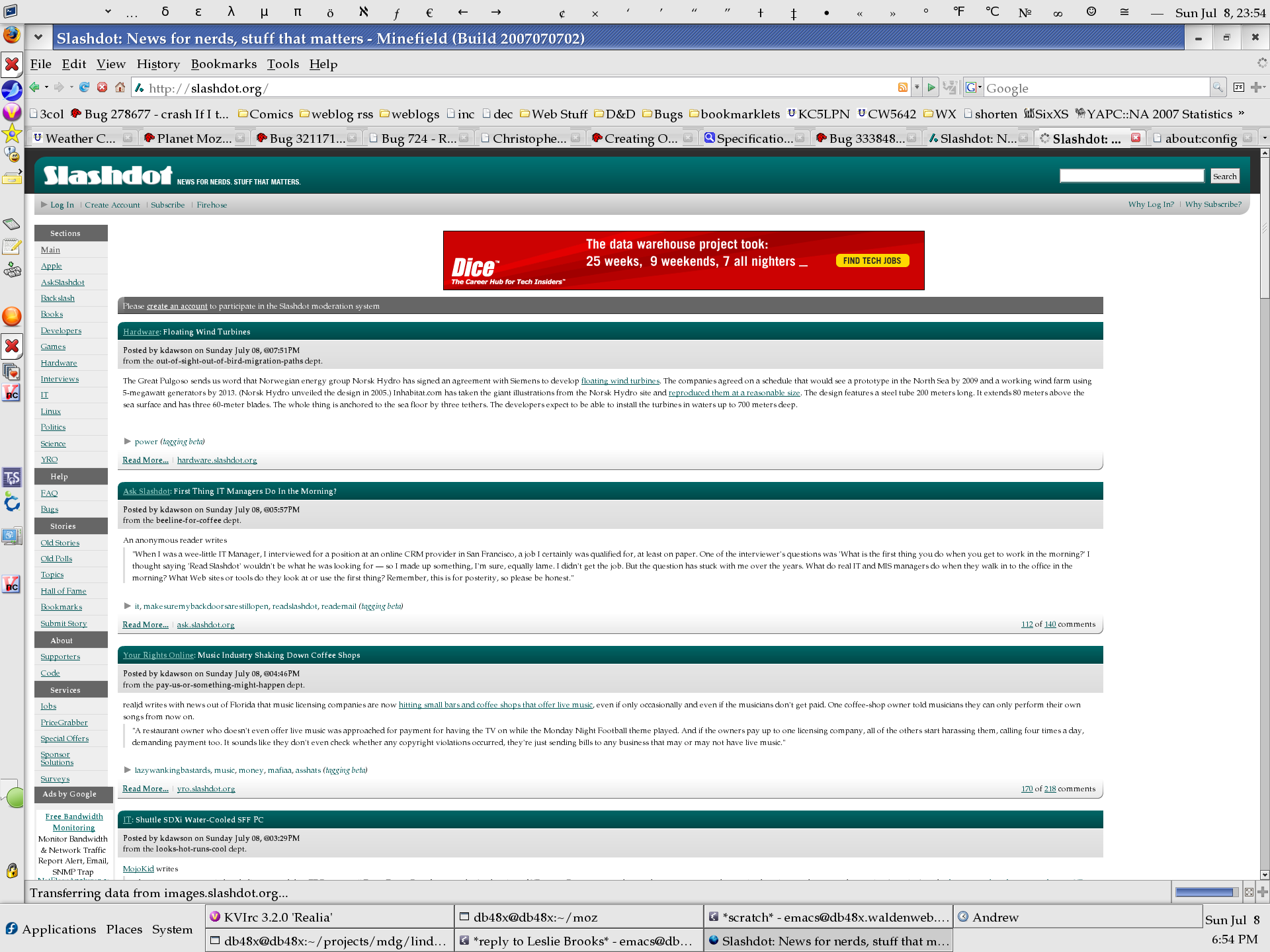Insert the infinity symbol from the character palette

tap(1058, 12)
